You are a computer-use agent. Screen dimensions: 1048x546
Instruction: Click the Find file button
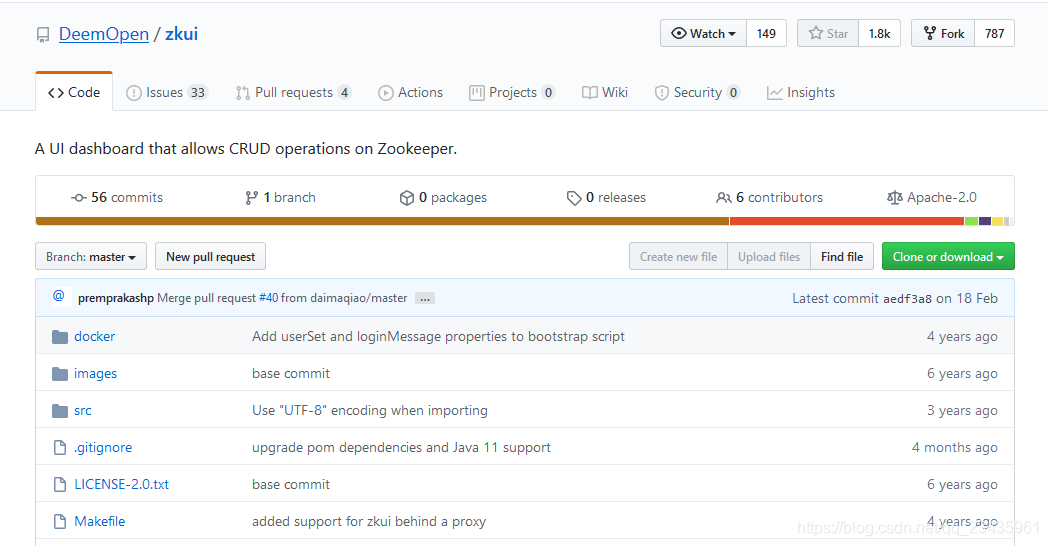click(842, 257)
